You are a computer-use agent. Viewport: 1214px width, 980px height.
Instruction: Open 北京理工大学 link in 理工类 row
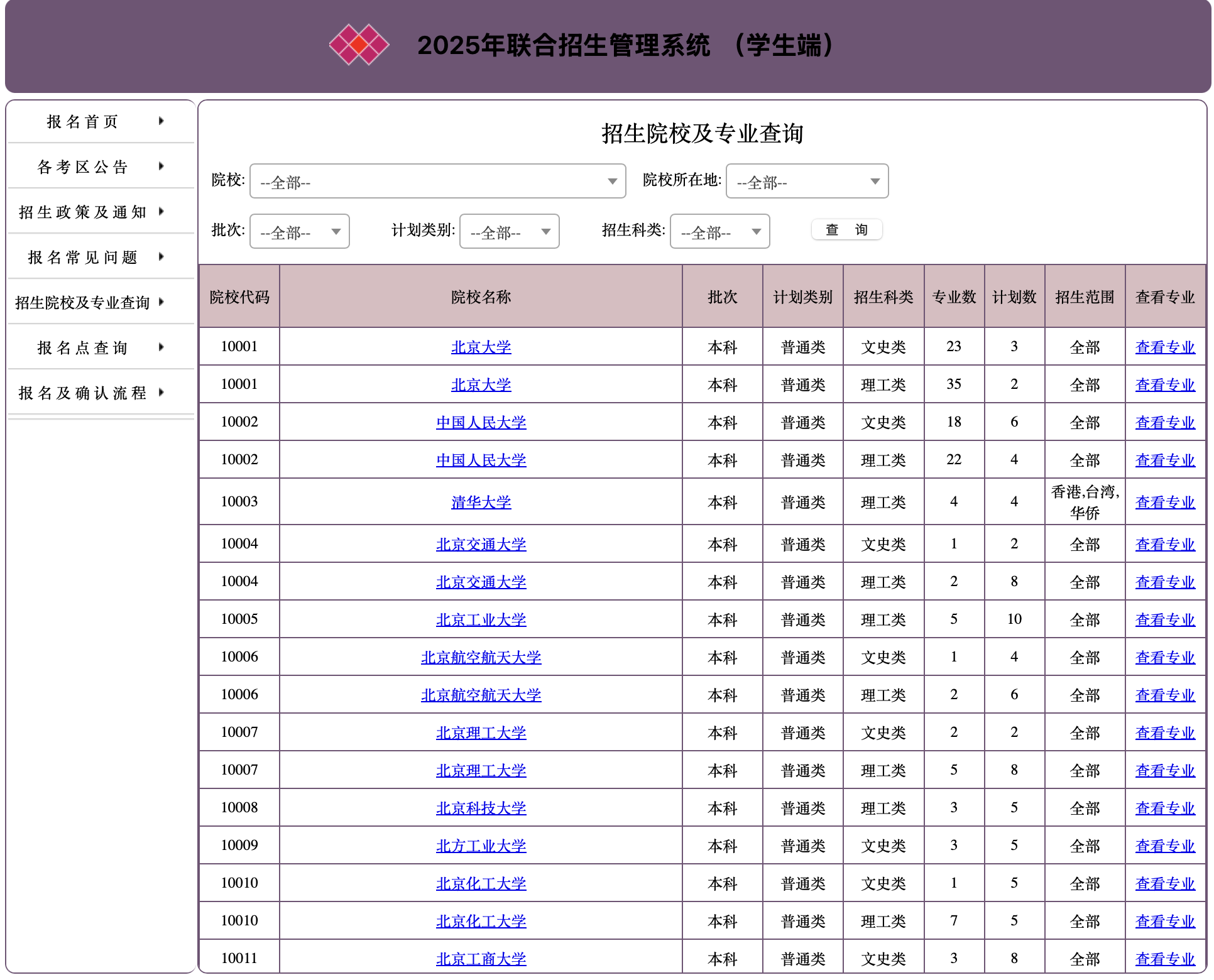point(481,770)
